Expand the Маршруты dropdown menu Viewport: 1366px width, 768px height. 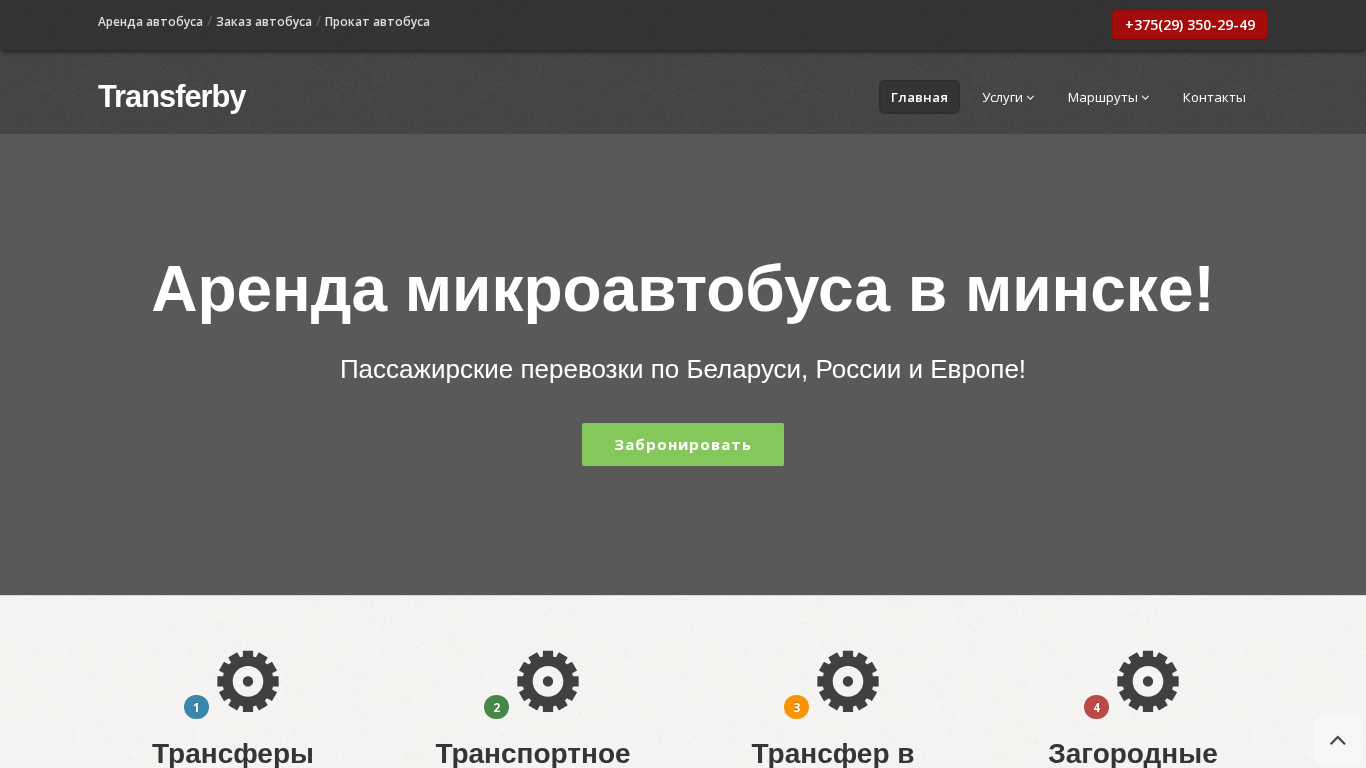tap(1108, 97)
